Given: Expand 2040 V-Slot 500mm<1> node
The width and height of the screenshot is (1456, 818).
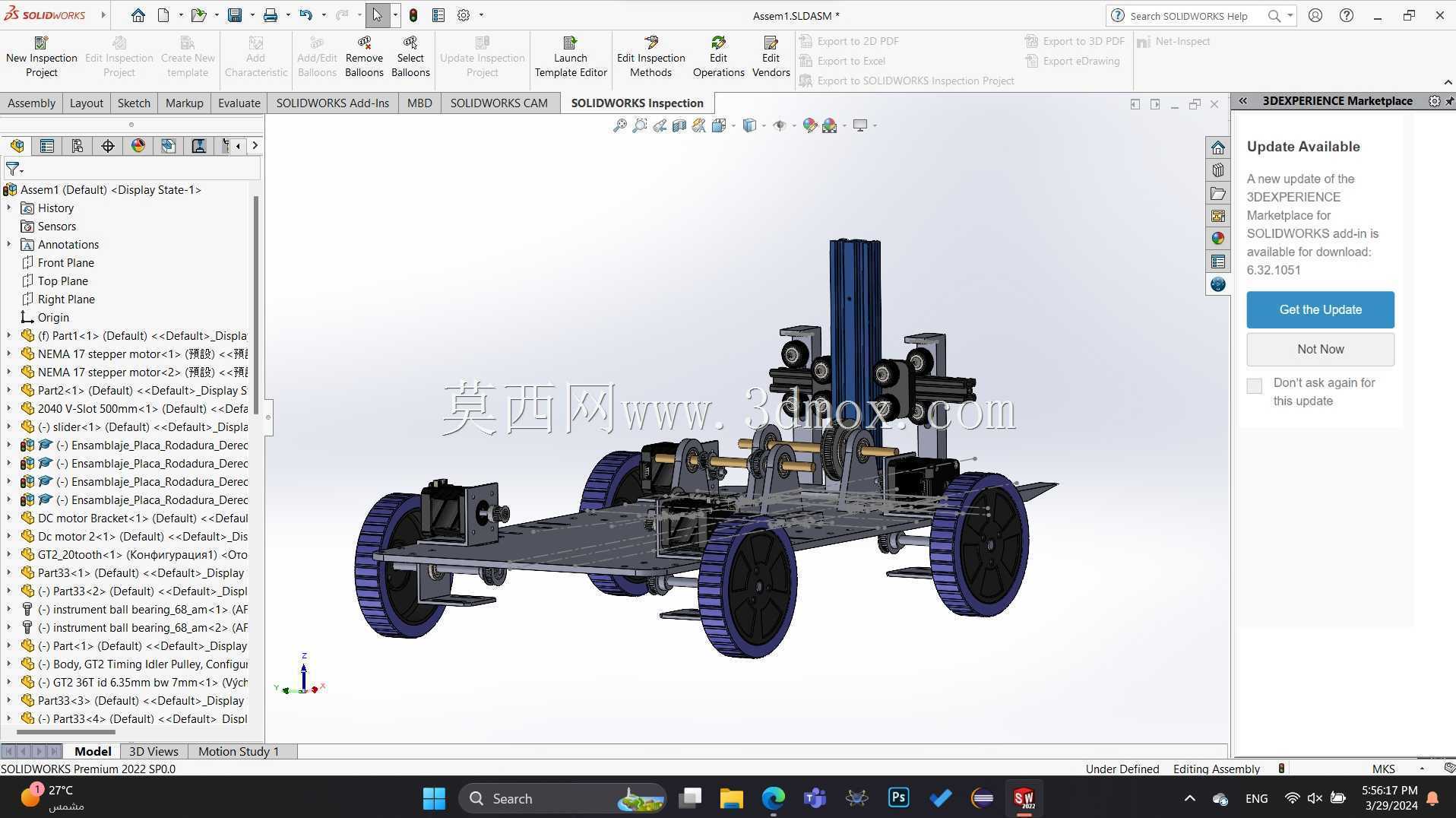Looking at the screenshot, I should [9, 409].
